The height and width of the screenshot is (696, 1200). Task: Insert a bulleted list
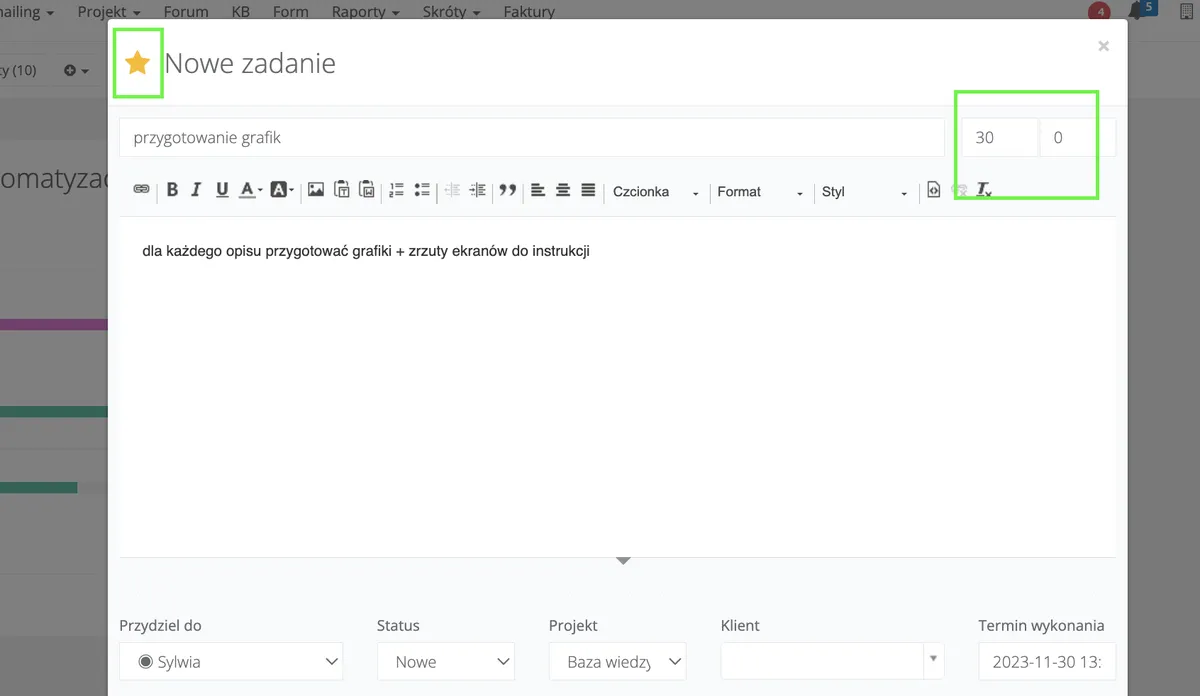pos(421,190)
